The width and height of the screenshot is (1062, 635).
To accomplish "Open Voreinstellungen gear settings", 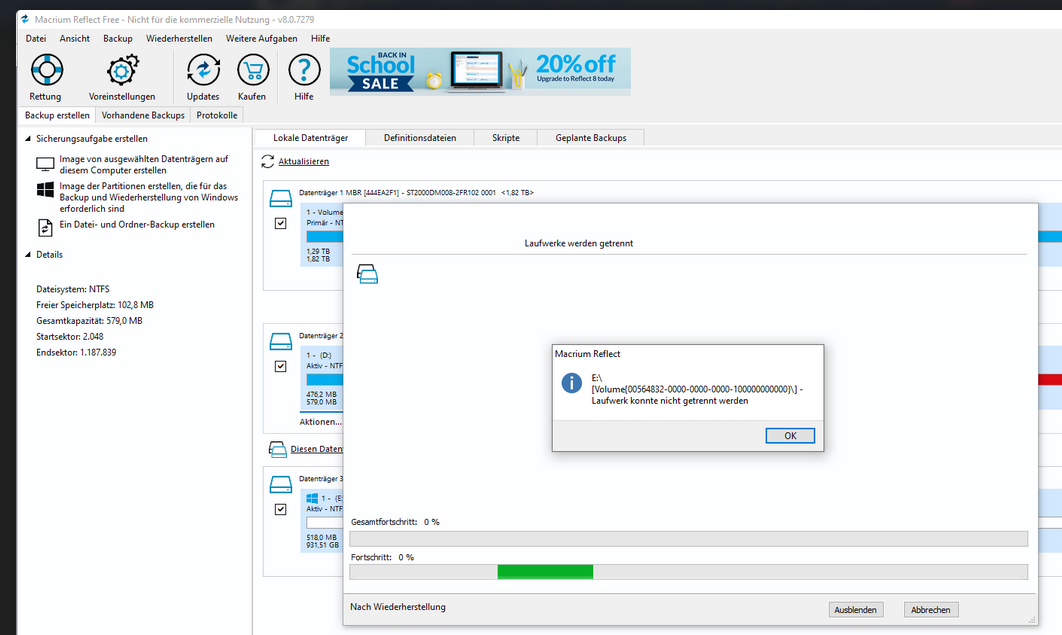I will click(x=122, y=70).
